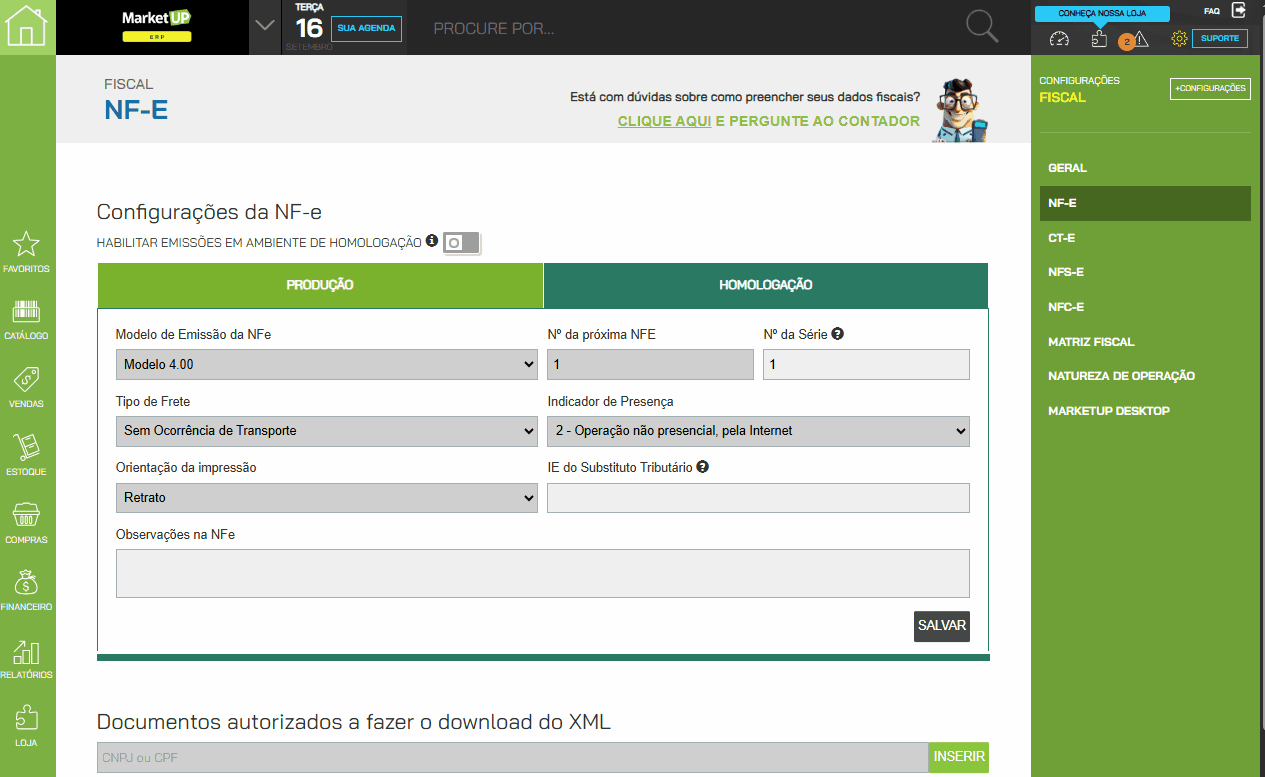Select NF-E in fiscal settings menu
This screenshot has width=1265, height=777.
coord(1145,203)
